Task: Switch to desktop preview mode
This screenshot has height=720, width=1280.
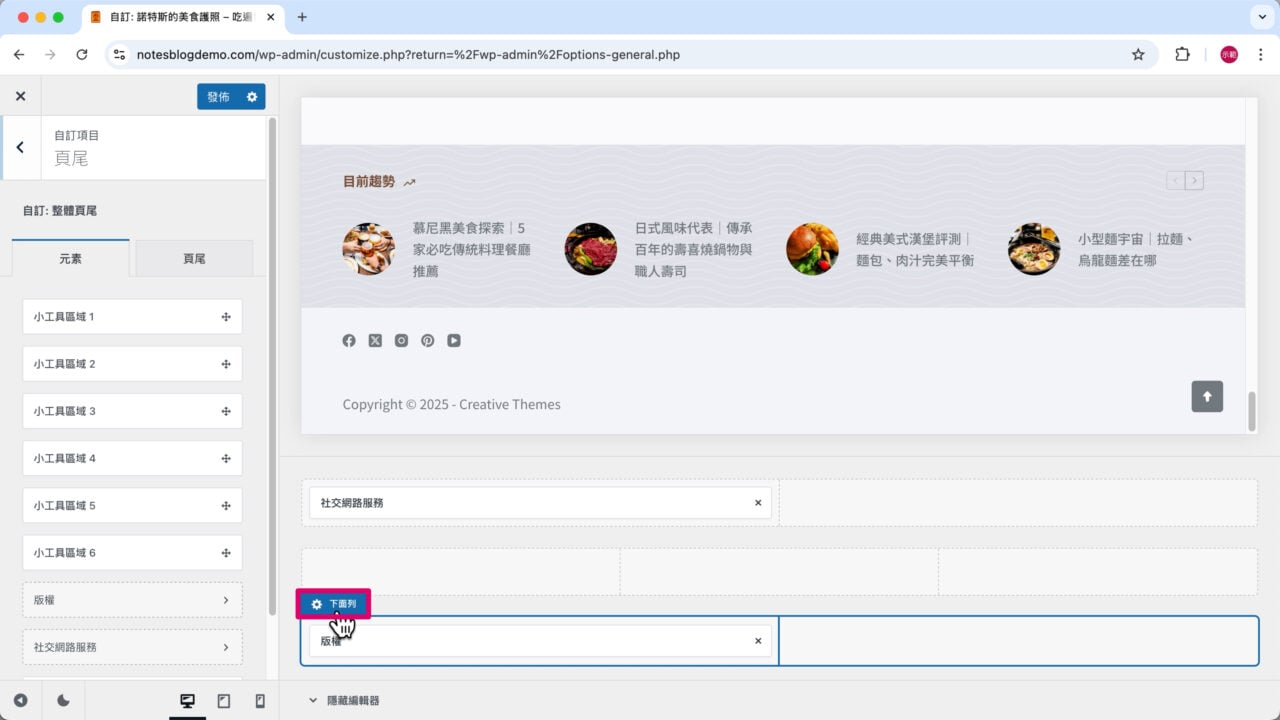Action: pos(187,700)
